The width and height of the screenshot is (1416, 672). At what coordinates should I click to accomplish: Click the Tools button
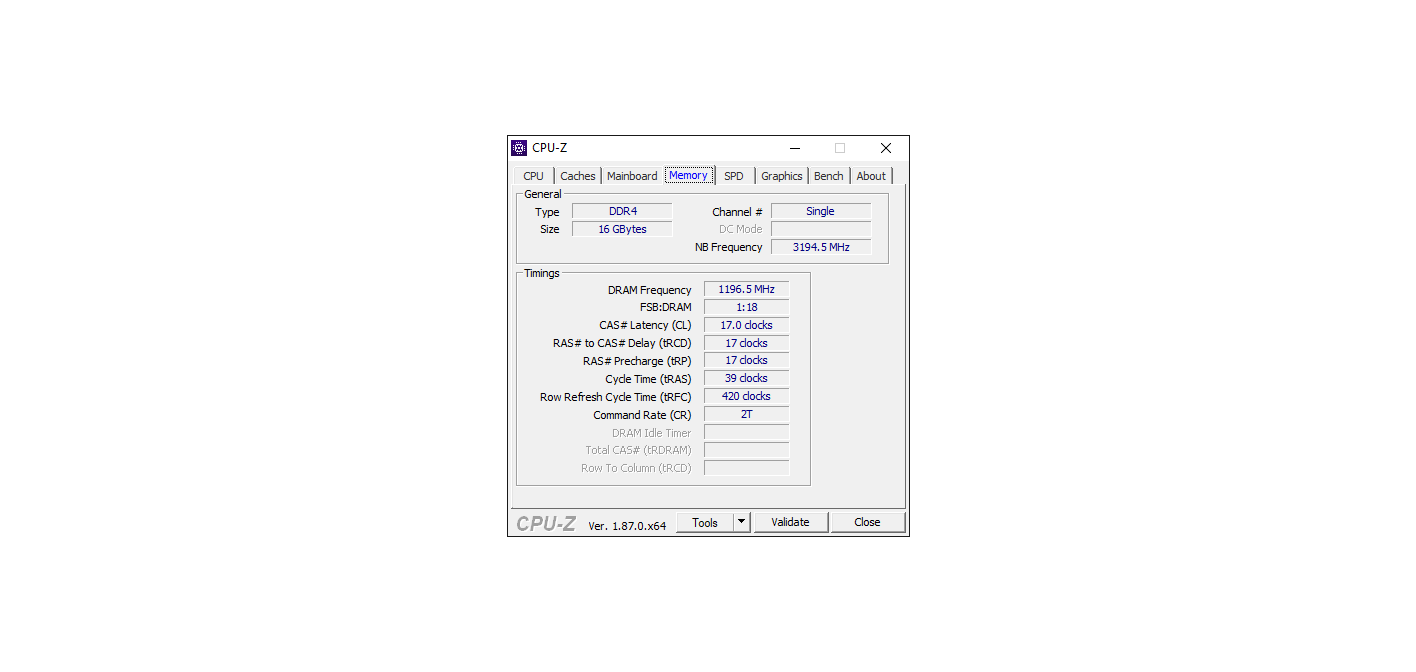click(x=705, y=522)
